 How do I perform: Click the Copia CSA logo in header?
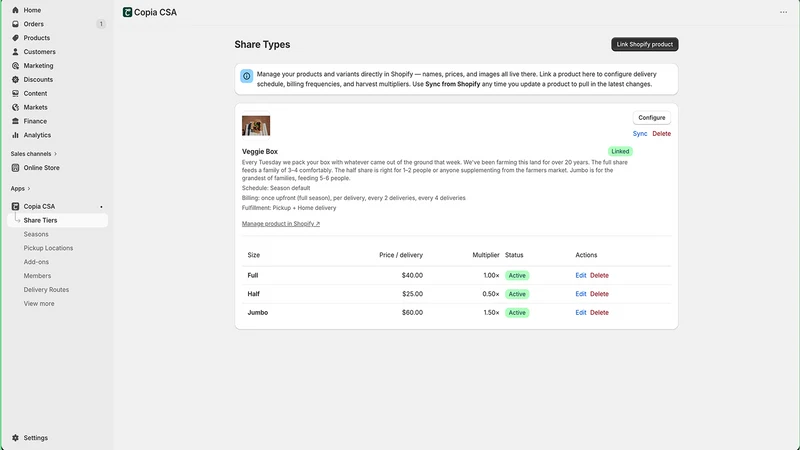point(128,12)
